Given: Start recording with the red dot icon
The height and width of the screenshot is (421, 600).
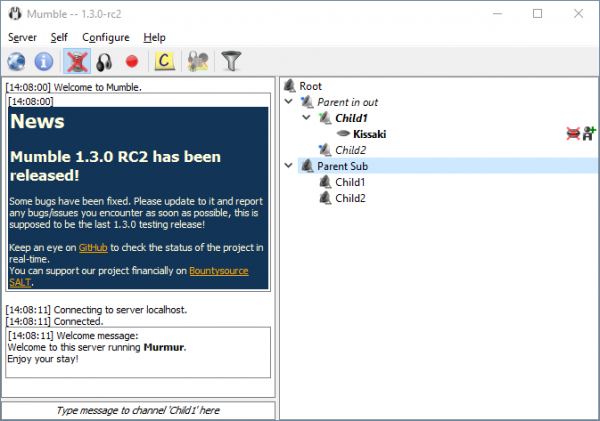Looking at the screenshot, I should (x=130, y=62).
